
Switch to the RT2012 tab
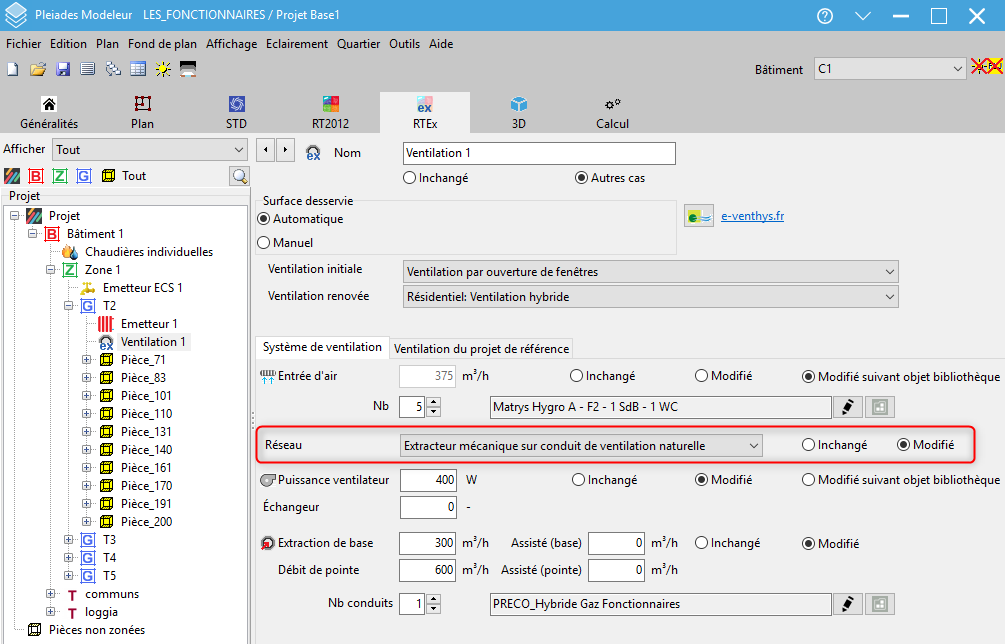[x=331, y=113]
